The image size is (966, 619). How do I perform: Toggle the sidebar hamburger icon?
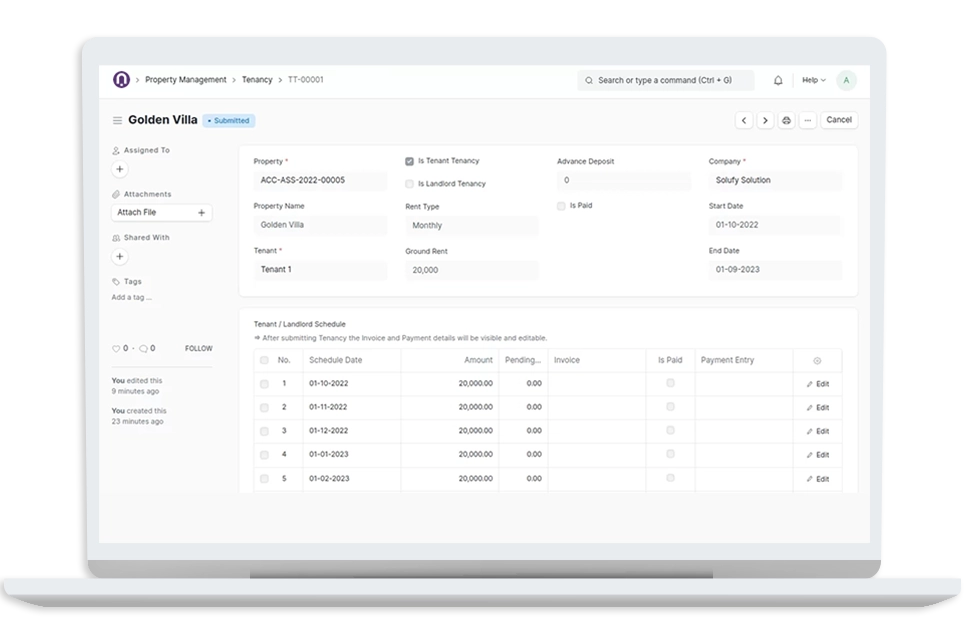pos(117,120)
